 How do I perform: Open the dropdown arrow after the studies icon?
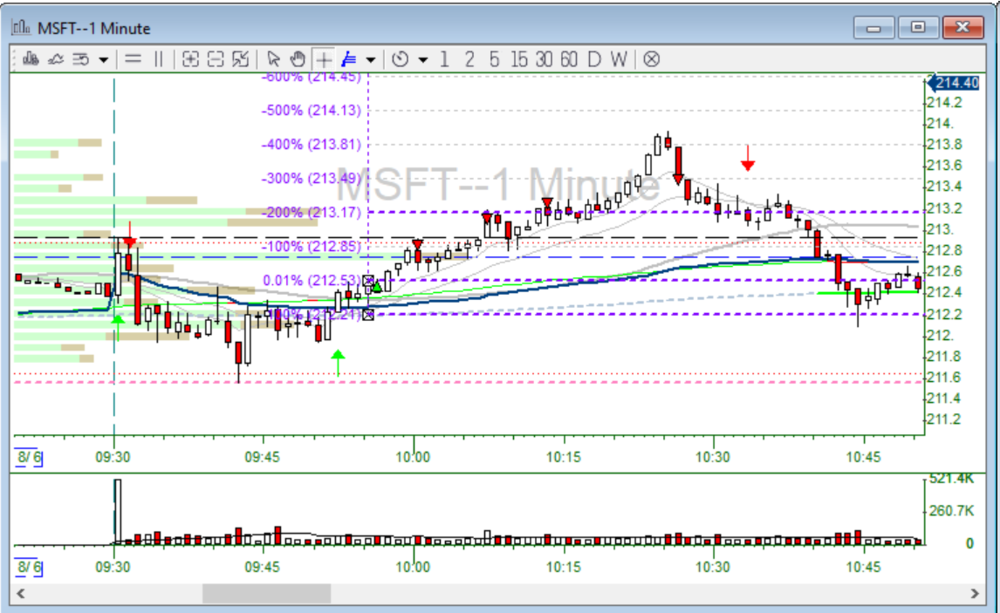103,60
